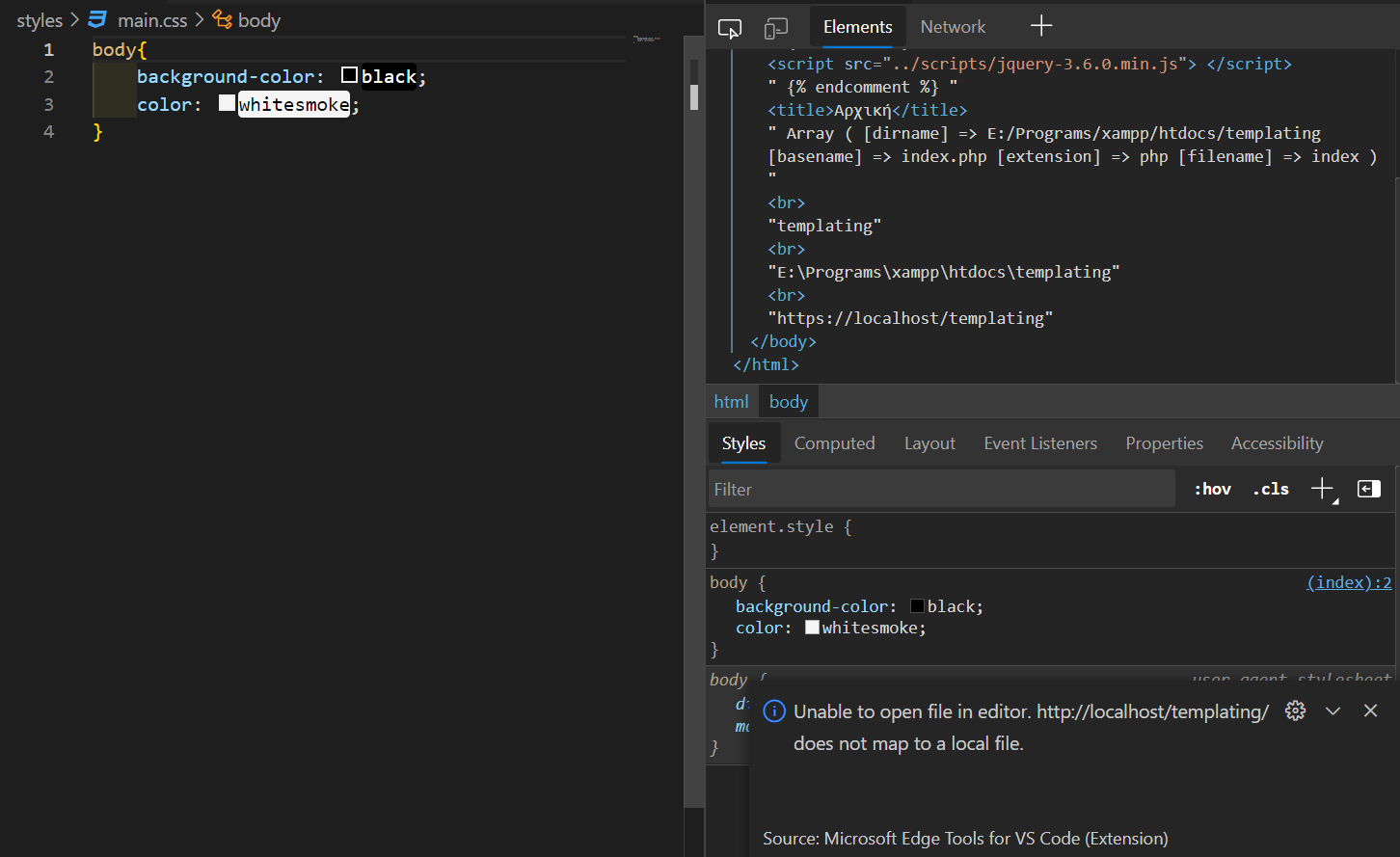Viewport: 1400px width, 857px height.
Task: Open the Styles tab
Action: click(743, 443)
